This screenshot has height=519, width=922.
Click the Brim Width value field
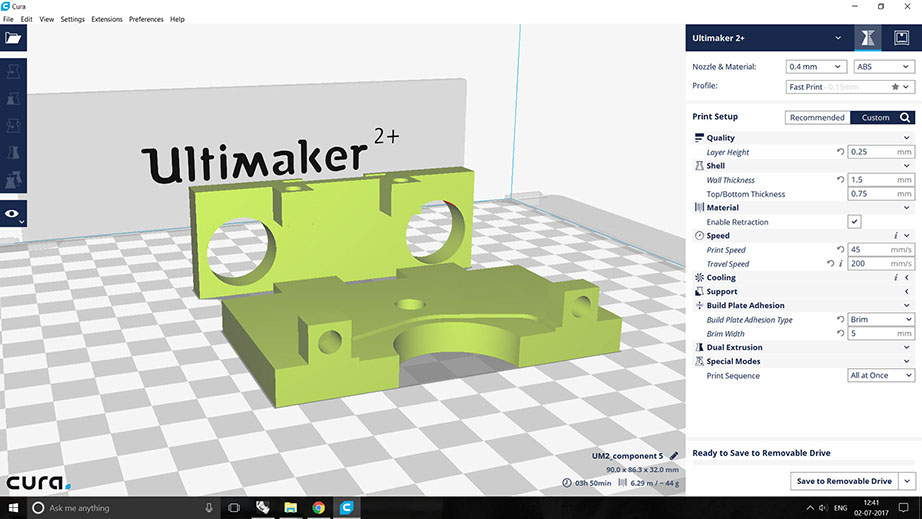881,333
